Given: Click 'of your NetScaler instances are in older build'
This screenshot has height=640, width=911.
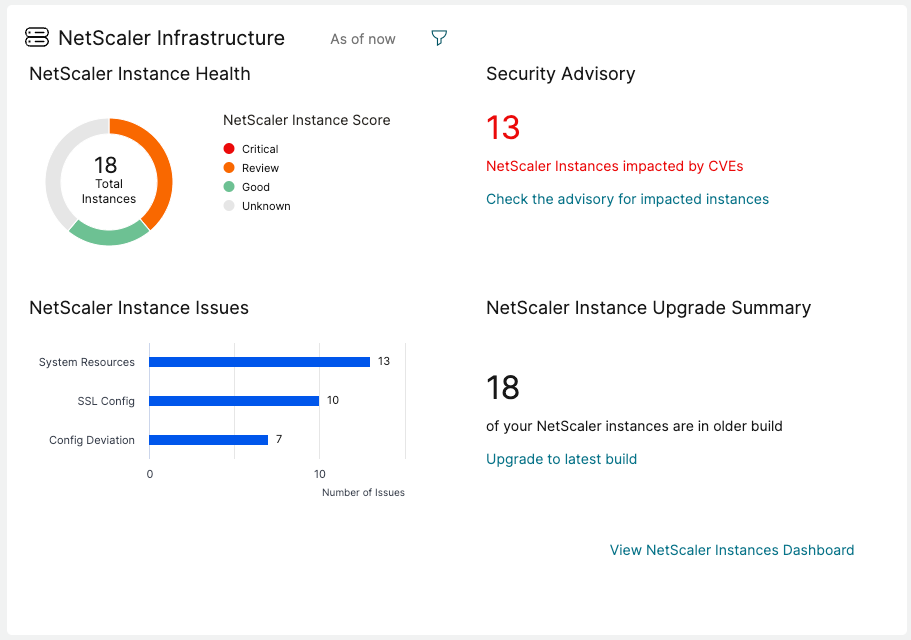Looking at the screenshot, I should [x=634, y=426].
